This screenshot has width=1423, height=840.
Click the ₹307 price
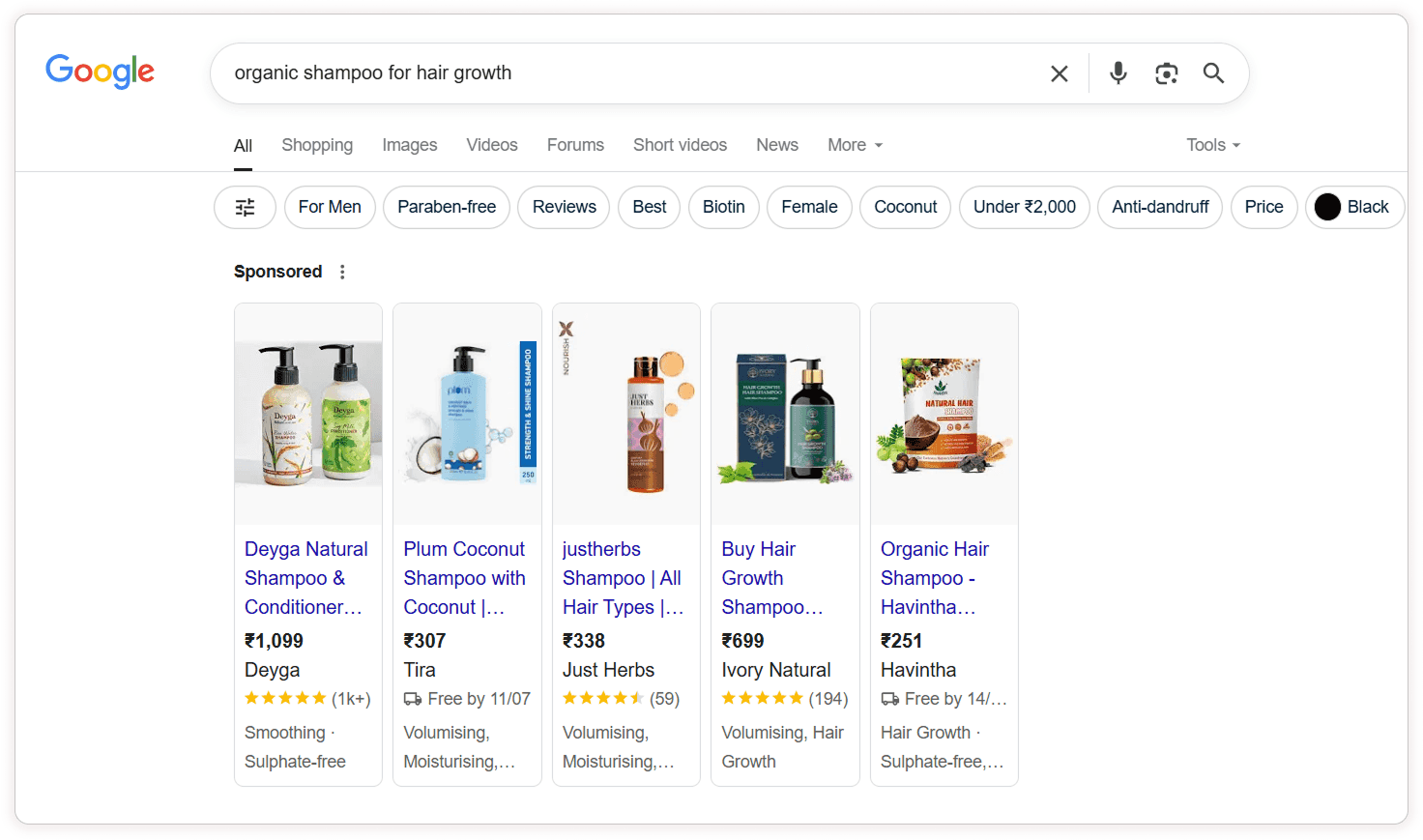(x=424, y=641)
